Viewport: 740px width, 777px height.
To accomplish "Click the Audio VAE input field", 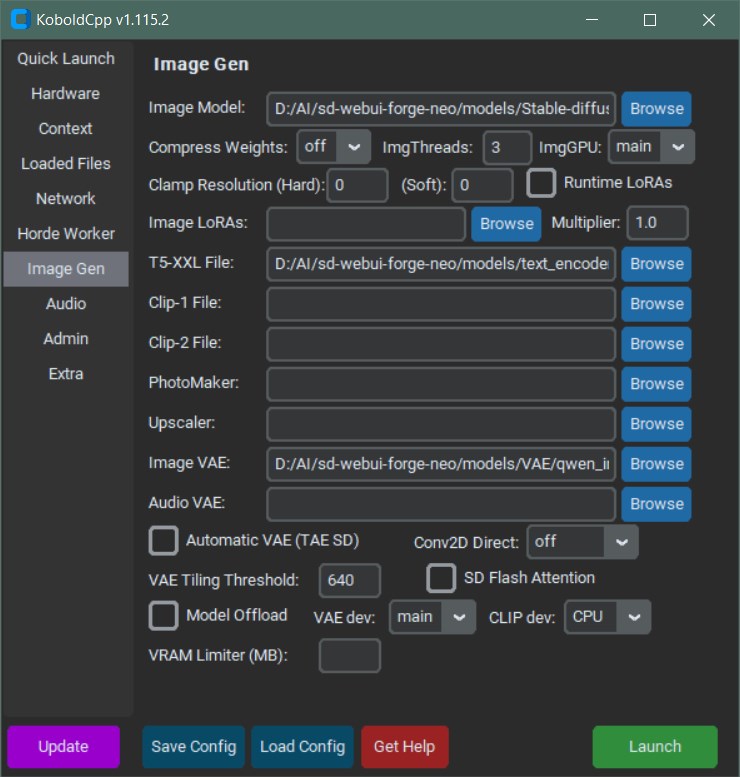I will 441,504.
